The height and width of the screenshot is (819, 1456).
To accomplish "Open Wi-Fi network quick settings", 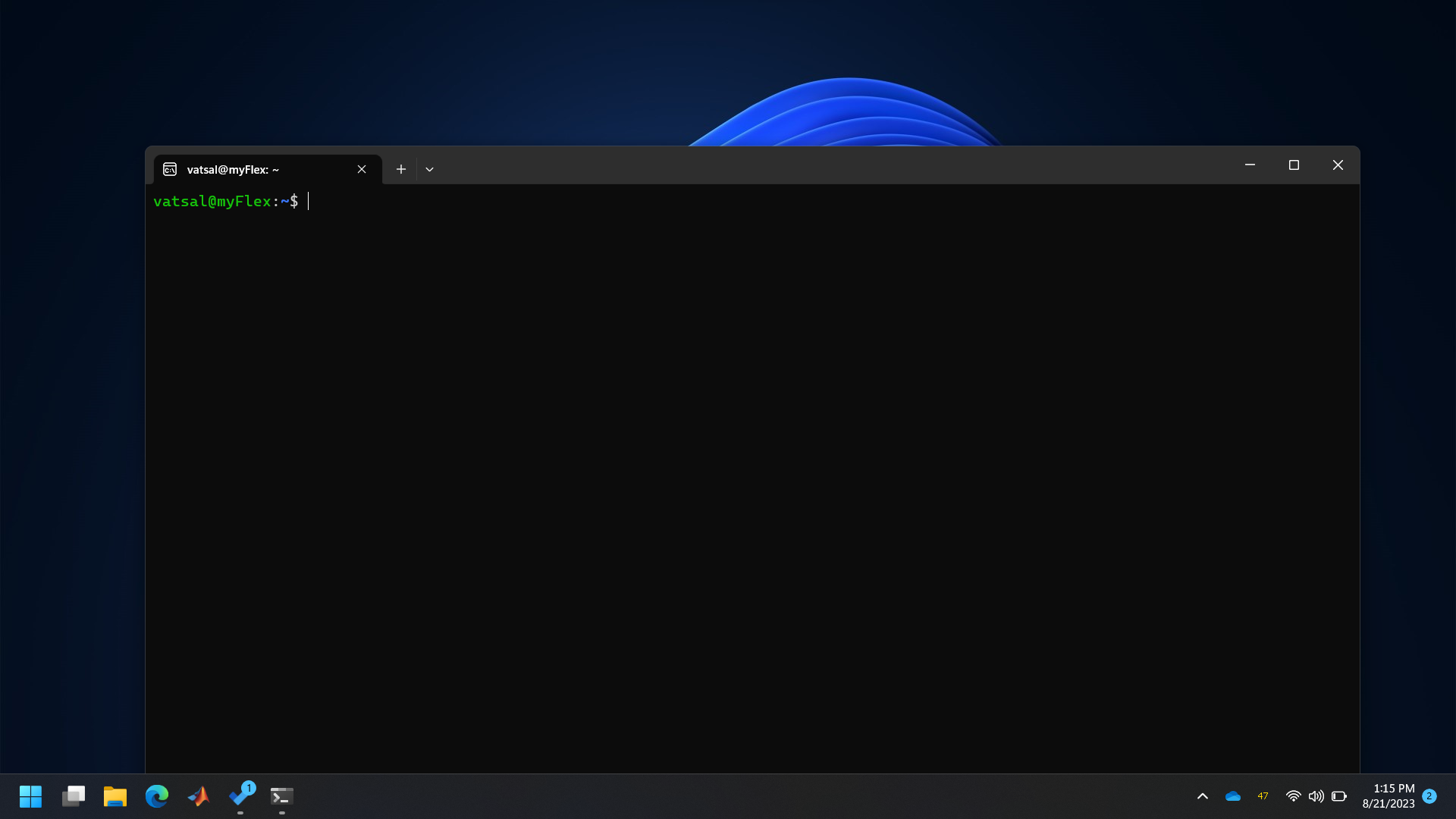I will (x=1294, y=796).
